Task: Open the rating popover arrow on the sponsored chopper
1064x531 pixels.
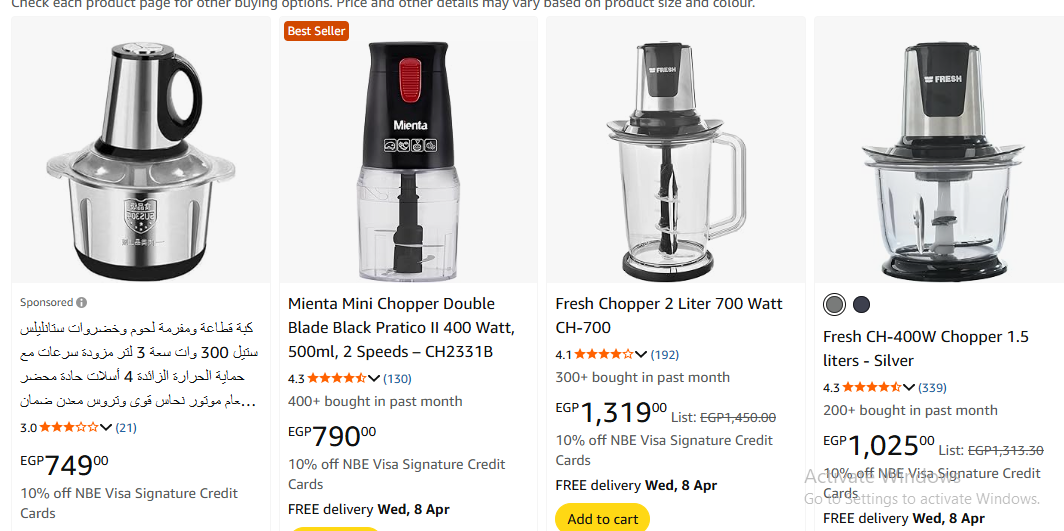Action: 106,427
